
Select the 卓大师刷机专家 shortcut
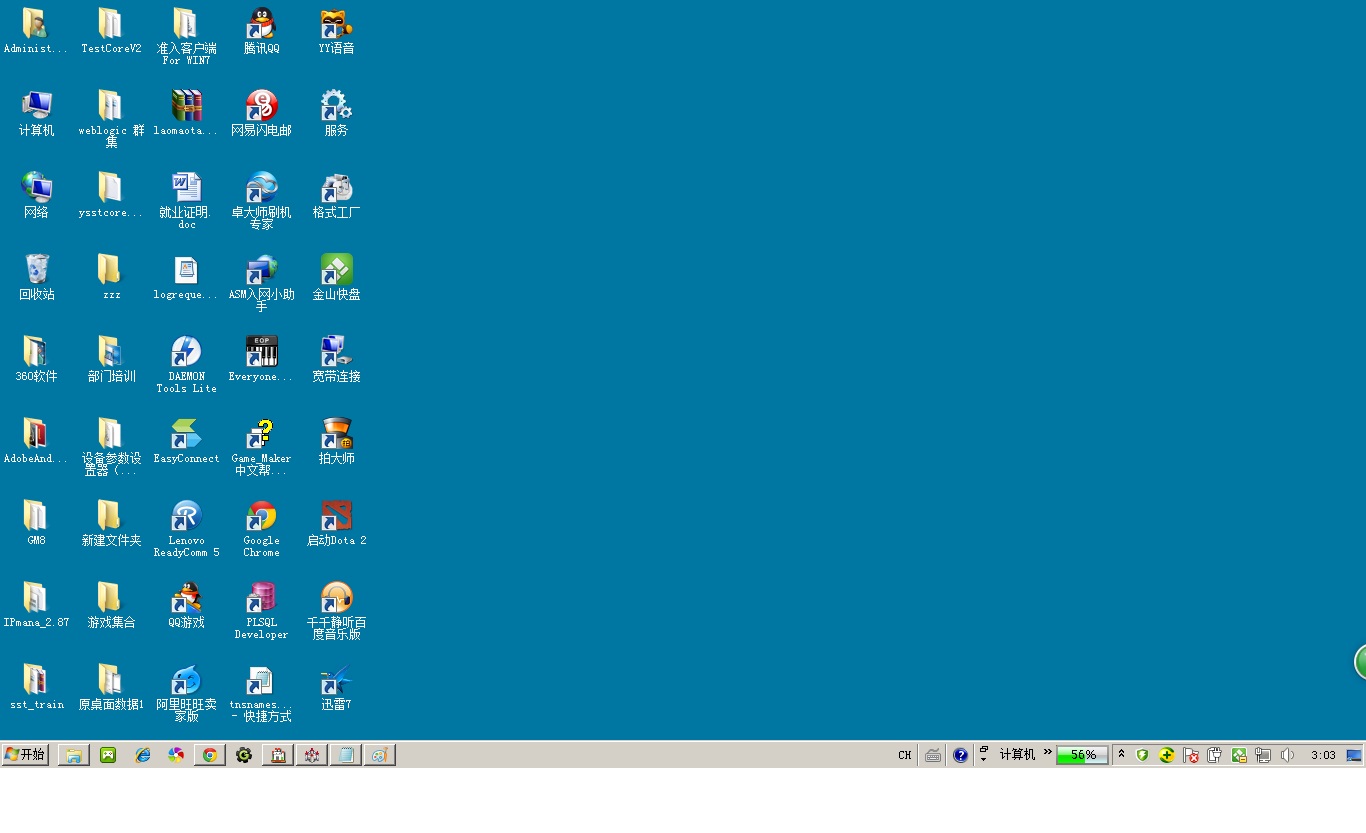click(261, 200)
